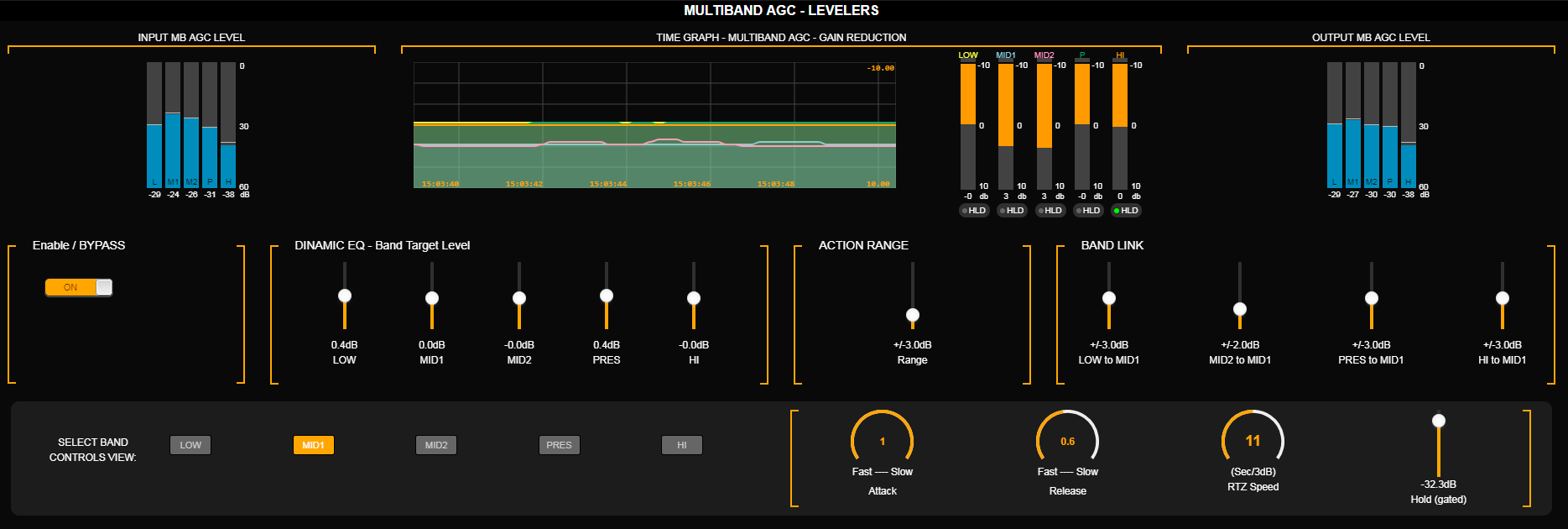1568x529 pixels.
Task: Click the +/-3.0dB Range value
Action: click(x=913, y=345)
